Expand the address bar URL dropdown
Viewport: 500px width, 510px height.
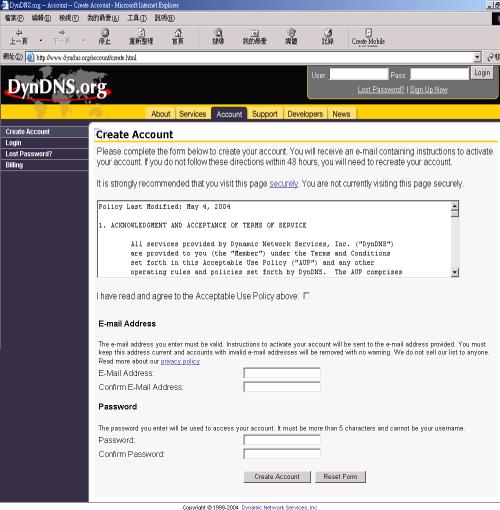[x=477, y=57]
